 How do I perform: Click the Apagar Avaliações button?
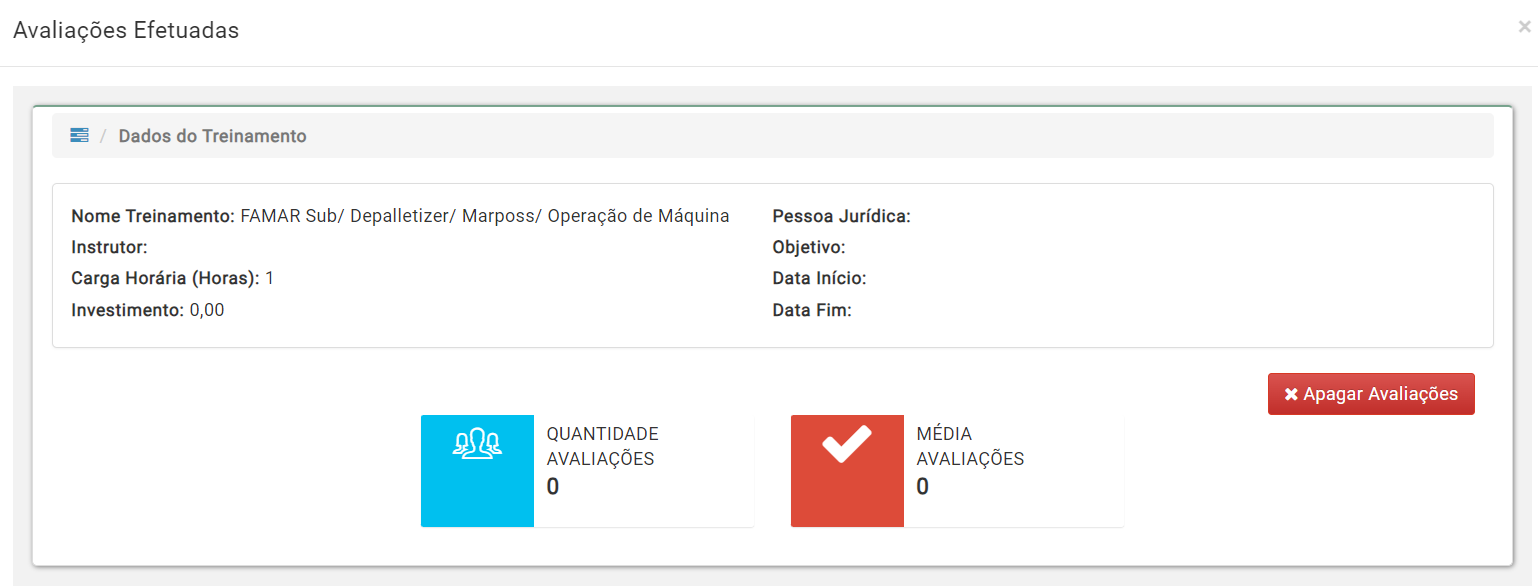click(1371, 394)
